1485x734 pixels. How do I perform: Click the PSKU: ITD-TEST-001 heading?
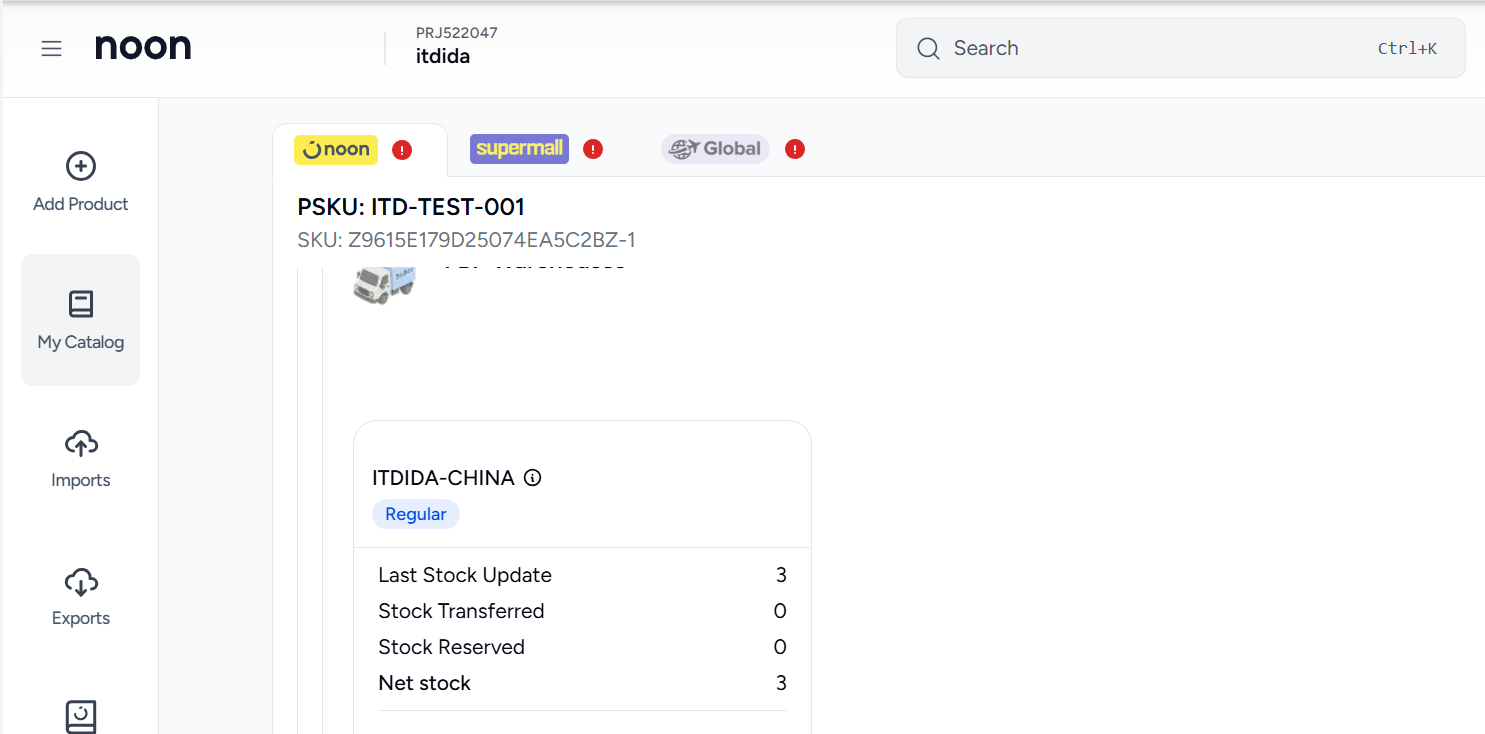tap(411, 207)
